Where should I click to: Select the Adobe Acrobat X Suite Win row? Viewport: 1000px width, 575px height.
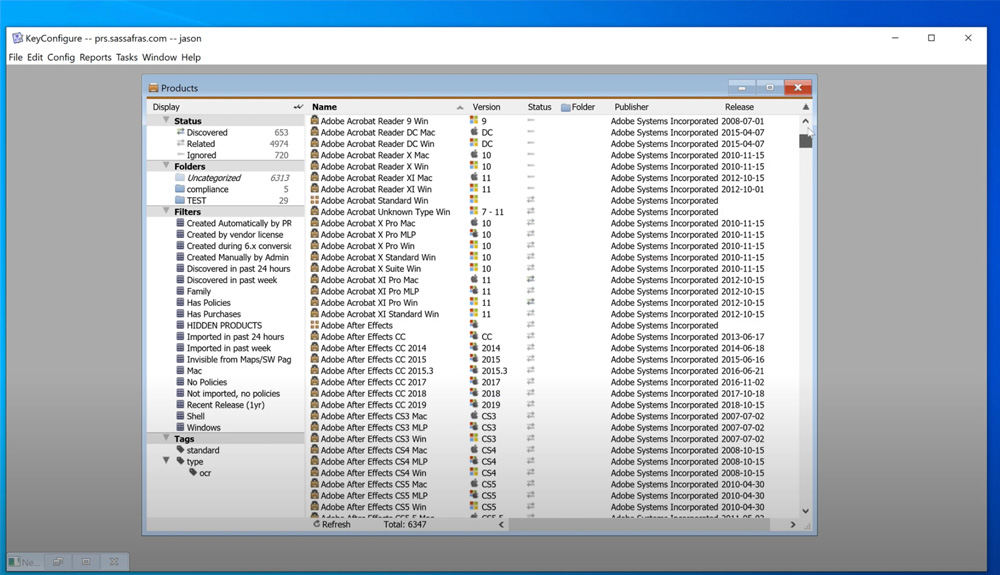coord(553,268)
